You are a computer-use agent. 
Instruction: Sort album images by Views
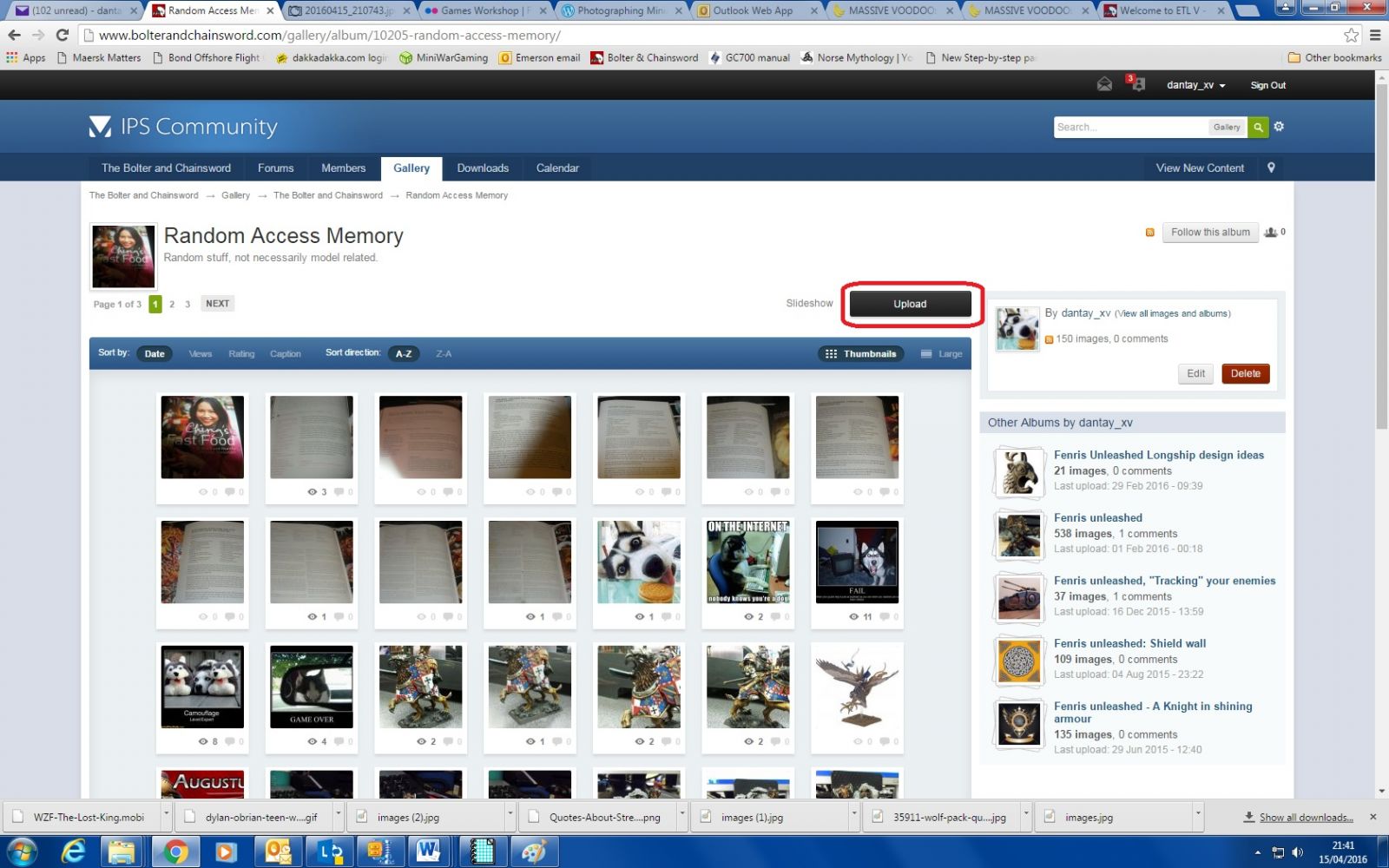201,354
